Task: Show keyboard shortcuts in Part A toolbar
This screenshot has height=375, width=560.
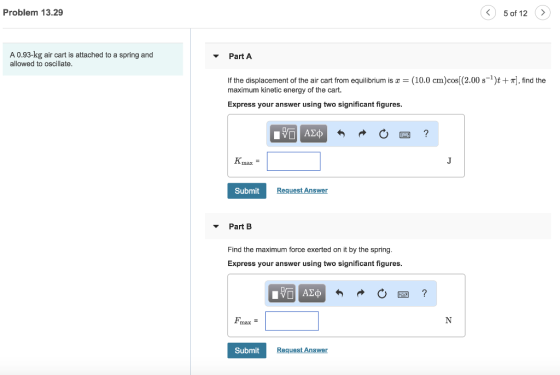Action: pyautogui.click(x=405, y=135)
